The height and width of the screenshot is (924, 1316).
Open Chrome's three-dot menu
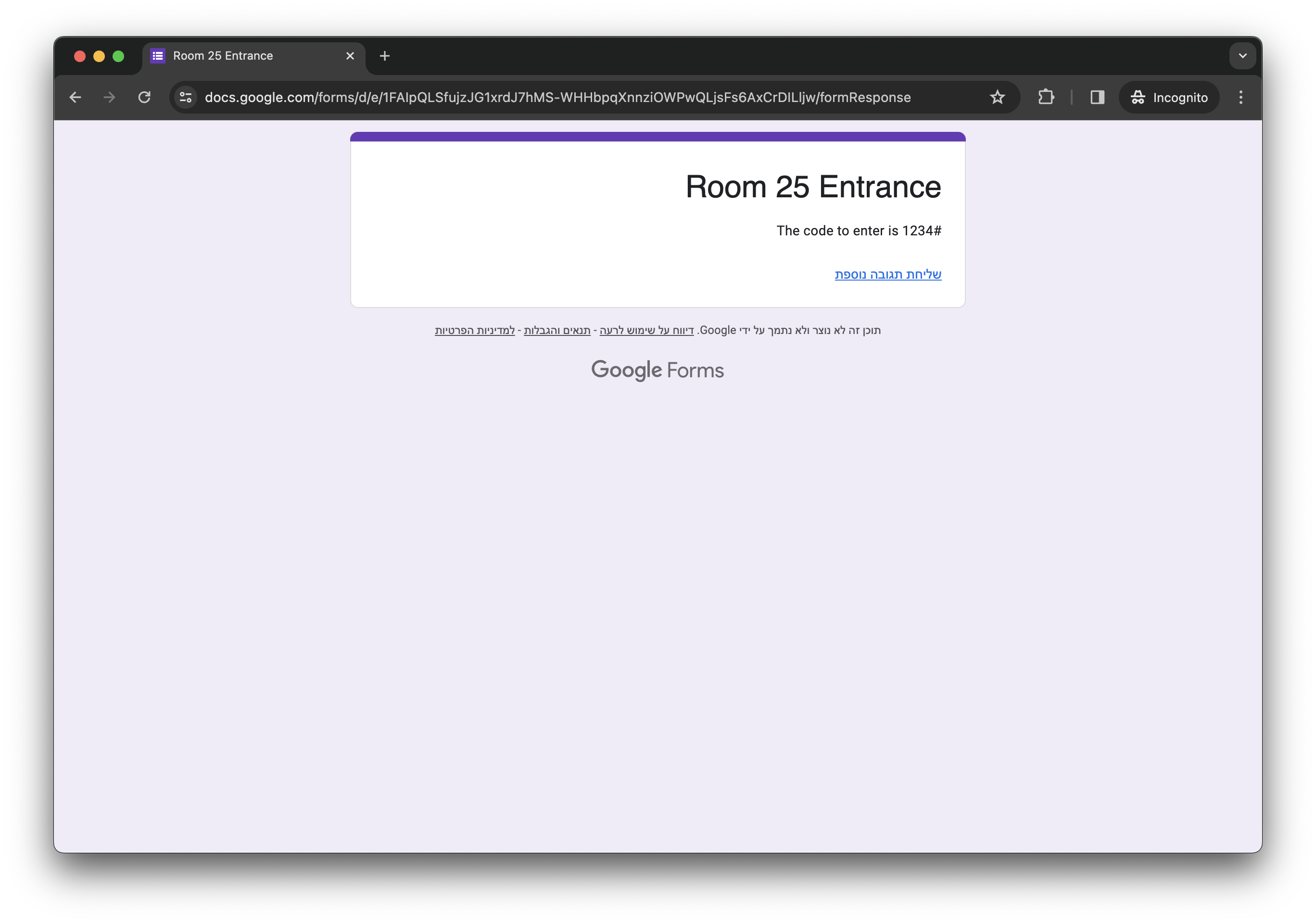(x=1241, y=98)
